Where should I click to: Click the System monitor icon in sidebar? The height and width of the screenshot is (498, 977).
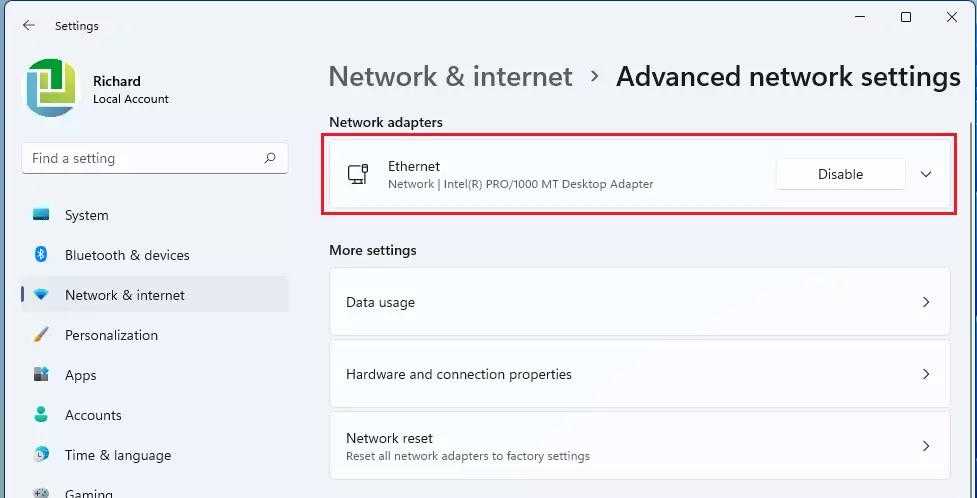tap(41, 215)
